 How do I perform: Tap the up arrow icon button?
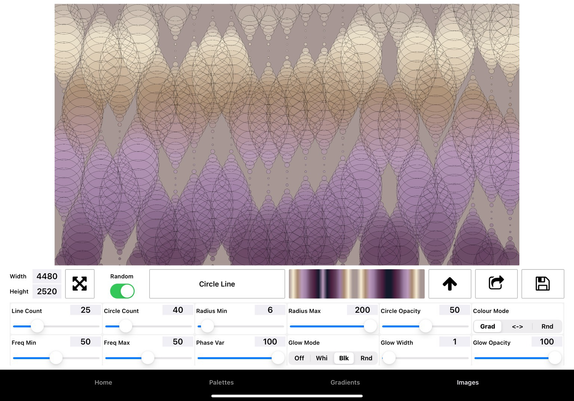pos(450,284)
